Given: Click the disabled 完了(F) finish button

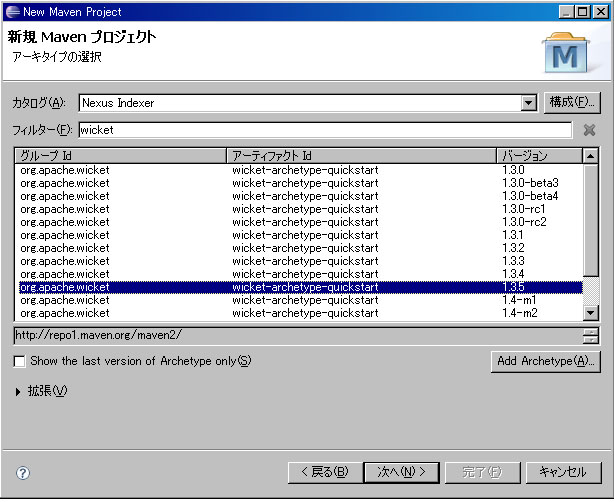Looking at the screenshot, I should click(x=482, y=472).
